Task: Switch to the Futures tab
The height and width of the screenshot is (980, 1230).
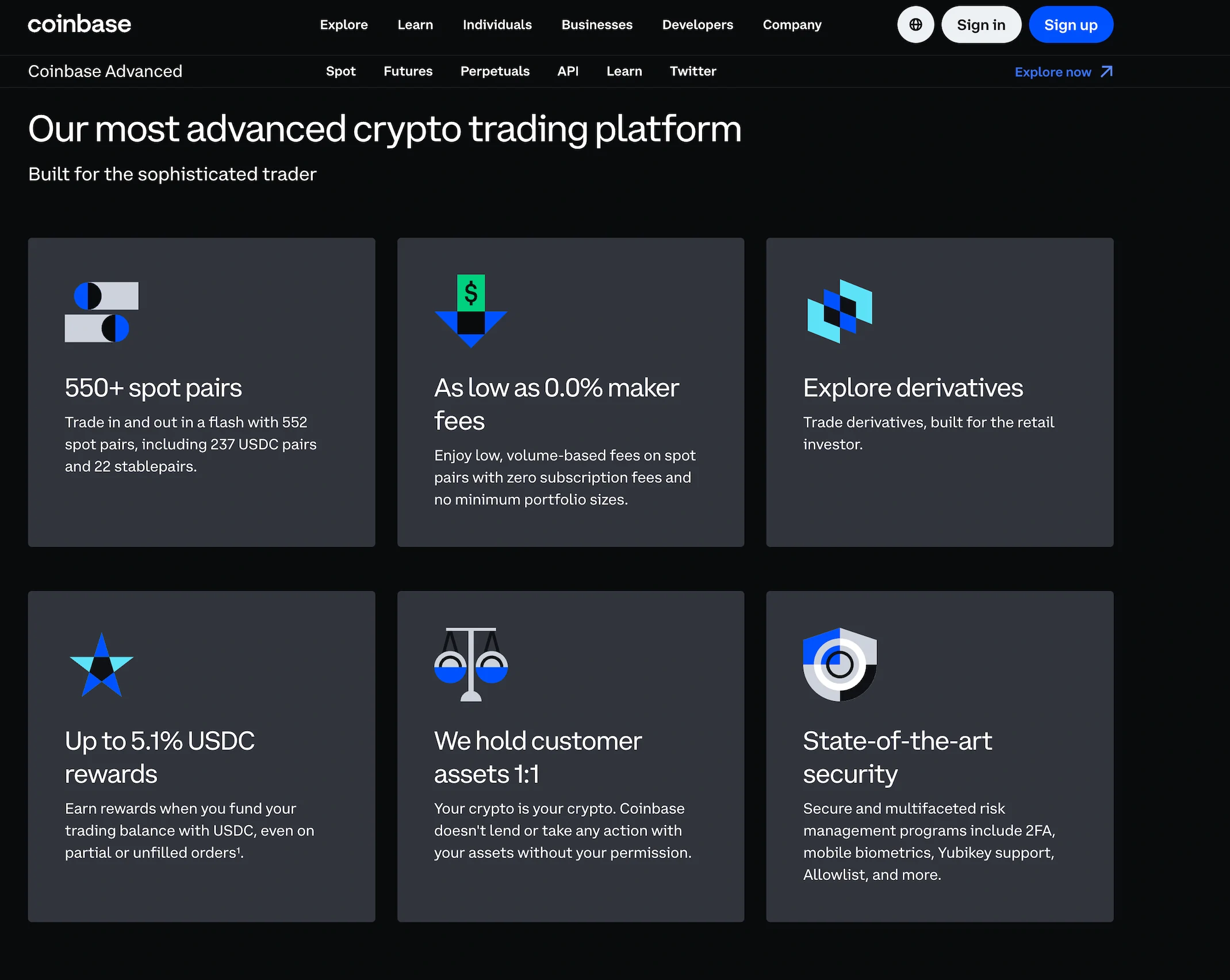Action: pyautogui.click(x=408, y=71)
